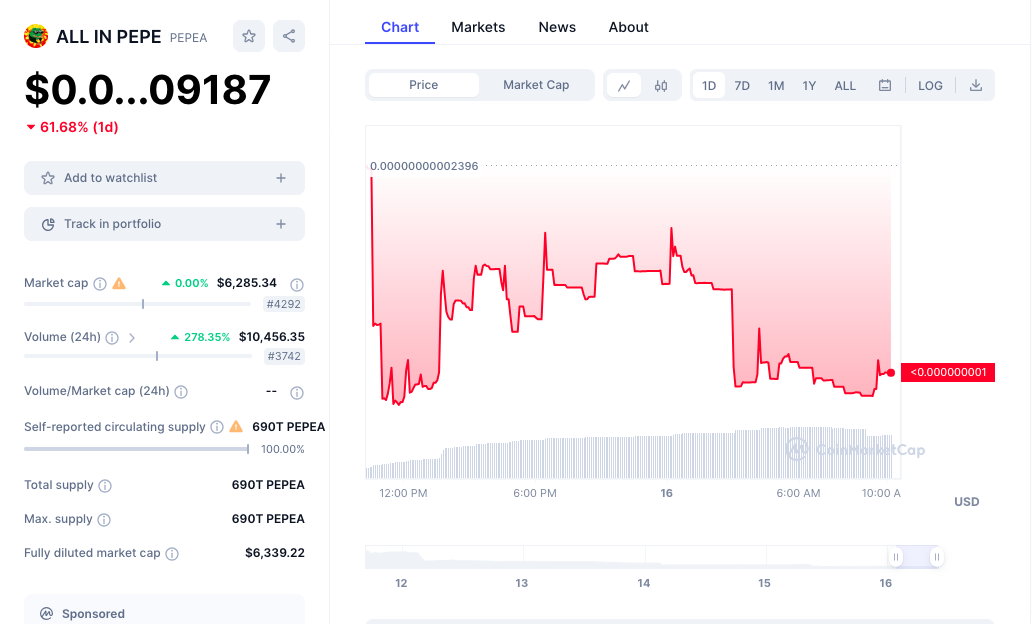Click the circulating supply progress bar

[136, 449]
